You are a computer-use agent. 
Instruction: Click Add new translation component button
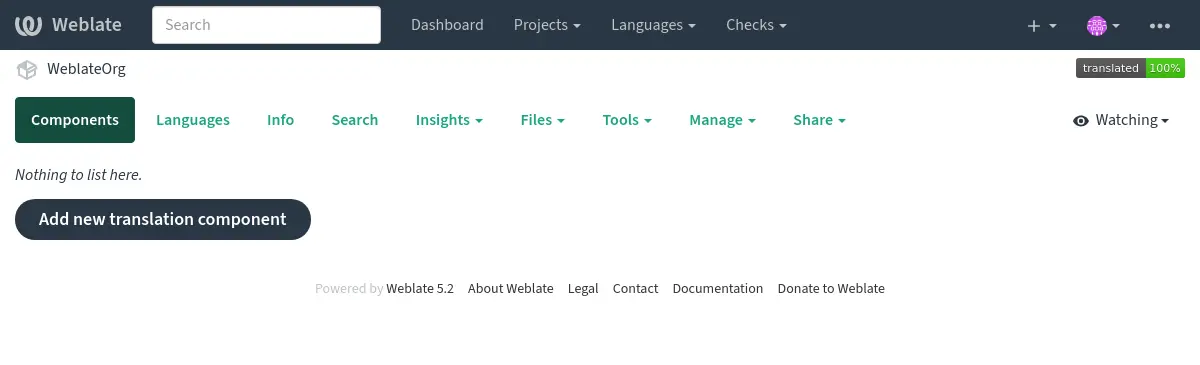tap(163, 219)
